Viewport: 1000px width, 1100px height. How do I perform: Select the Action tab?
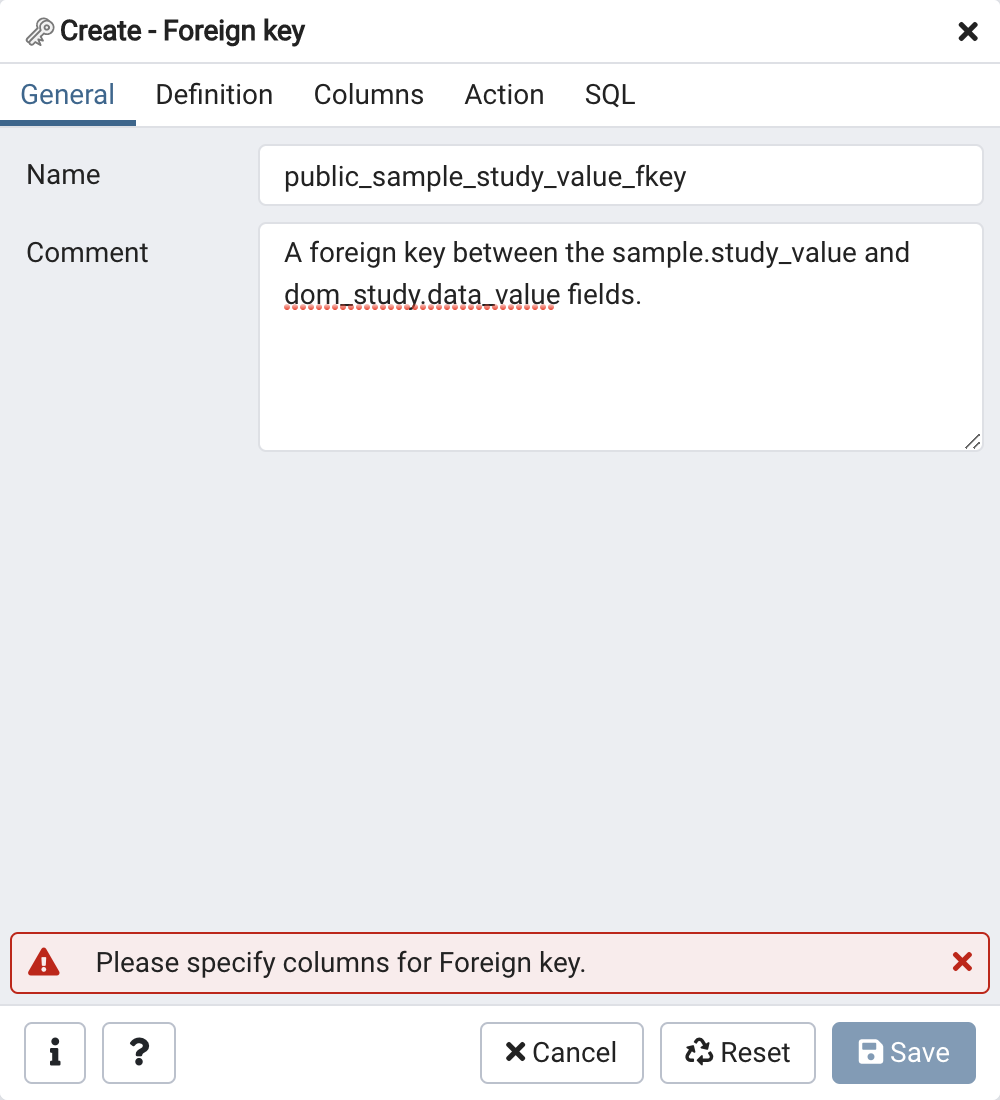(504, 95)
